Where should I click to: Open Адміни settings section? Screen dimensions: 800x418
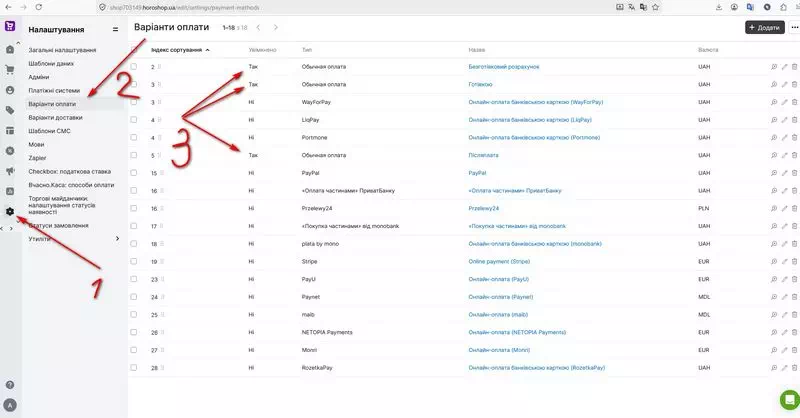pyautogui.click(x=39, y=77)
